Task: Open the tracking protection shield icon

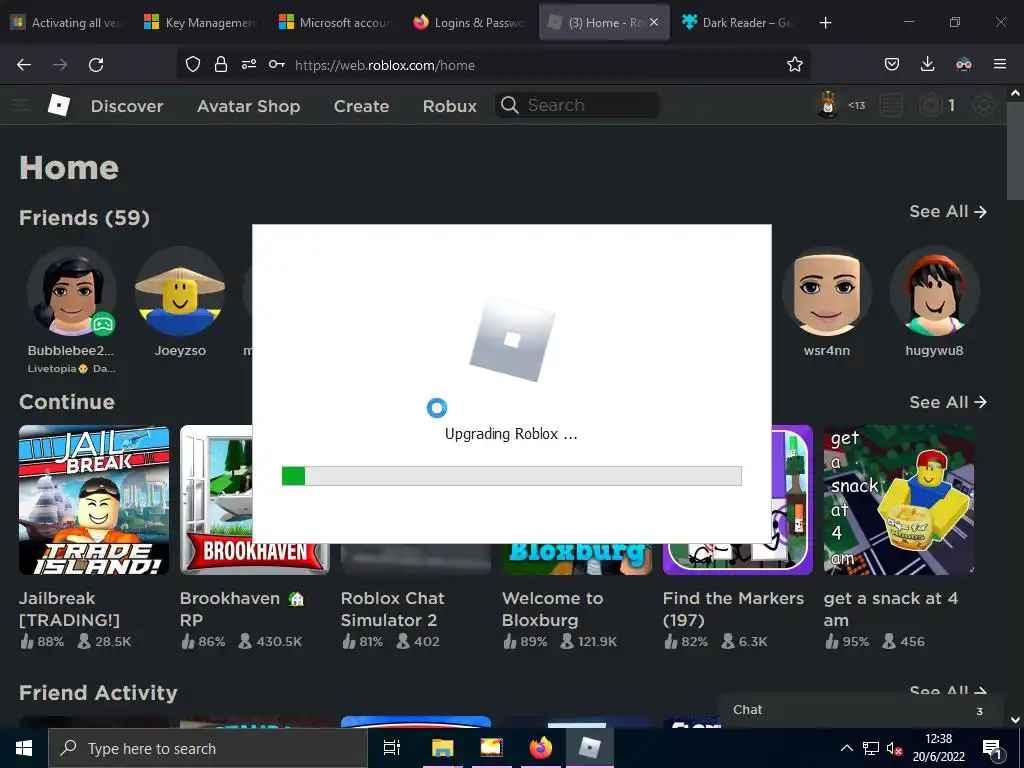Action: (193, 65)
